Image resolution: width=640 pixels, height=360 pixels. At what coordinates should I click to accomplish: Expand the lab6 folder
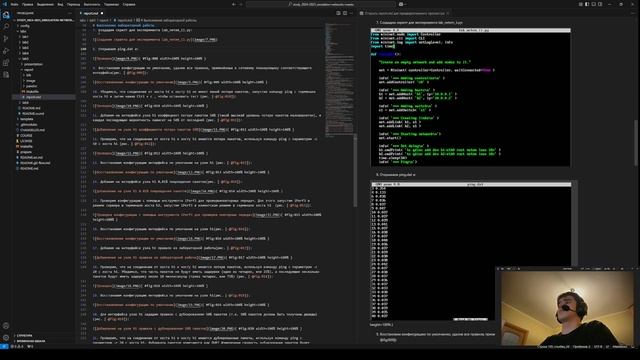(25, 102)
